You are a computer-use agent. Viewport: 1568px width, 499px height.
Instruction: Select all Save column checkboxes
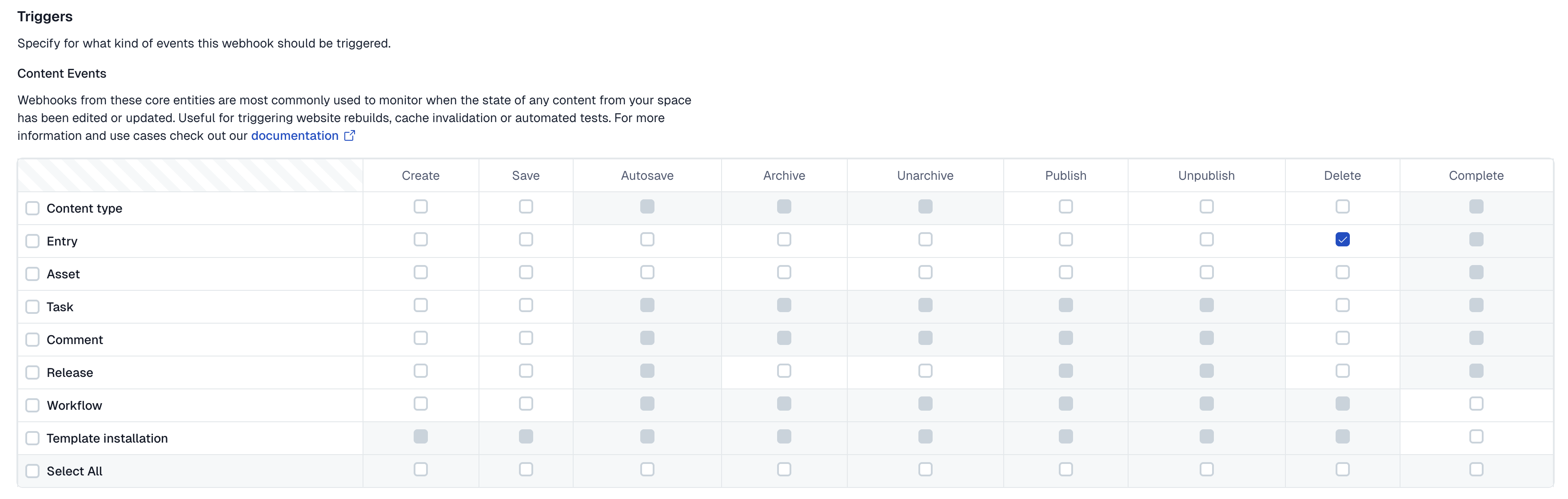526,470
